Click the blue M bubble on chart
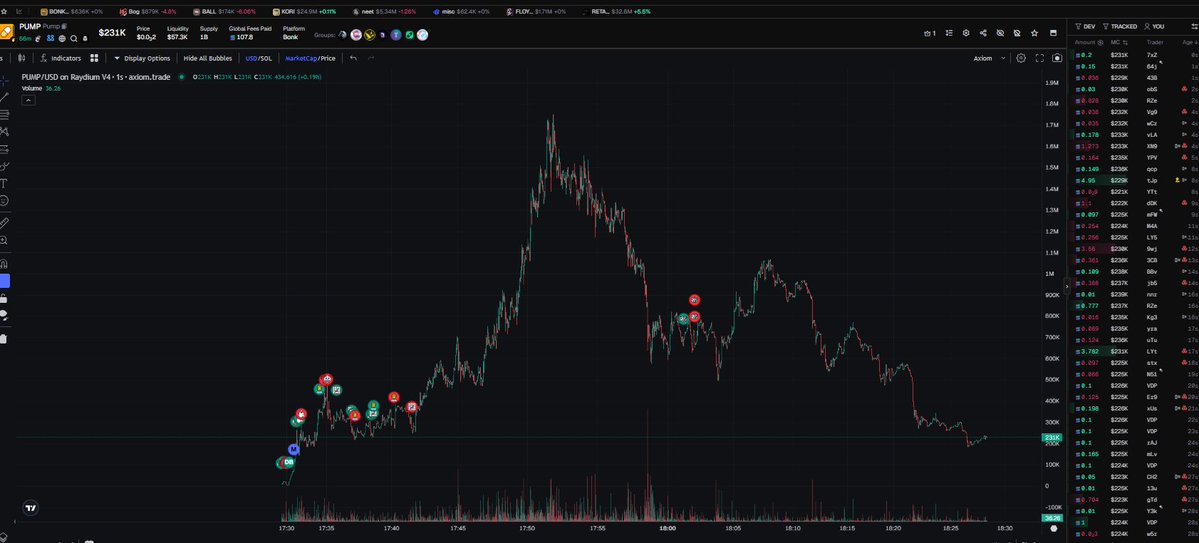The height and width of the screenshot is (543, 1199). coord(294,450)
